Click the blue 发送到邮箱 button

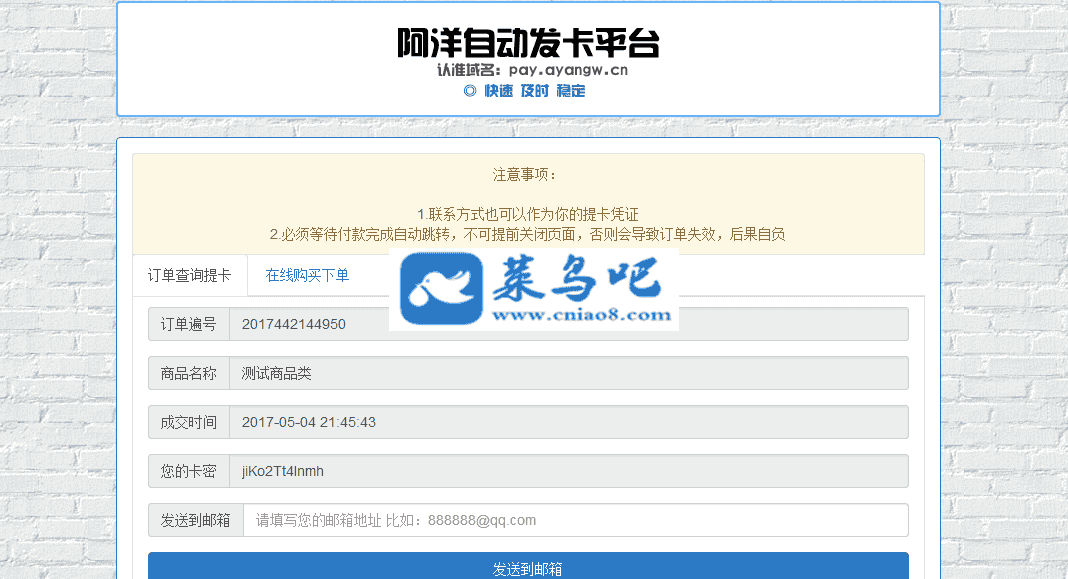528,567
